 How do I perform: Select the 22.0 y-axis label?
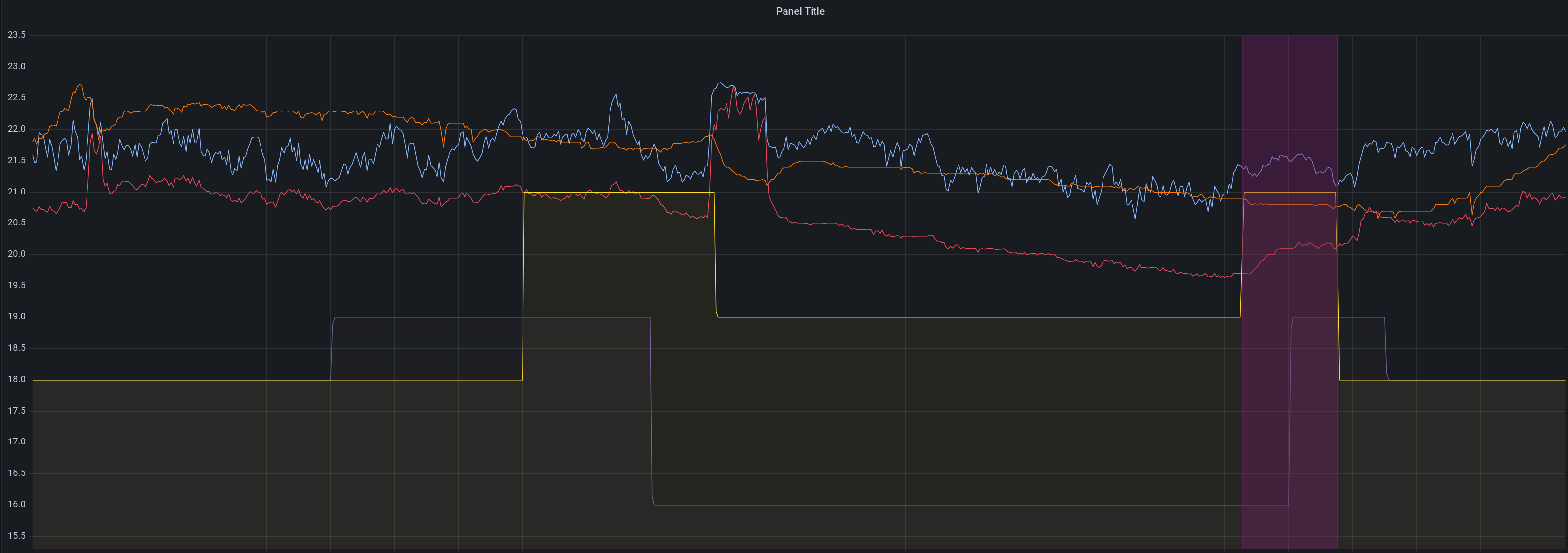pyautogui.click(x=16, y=129)
